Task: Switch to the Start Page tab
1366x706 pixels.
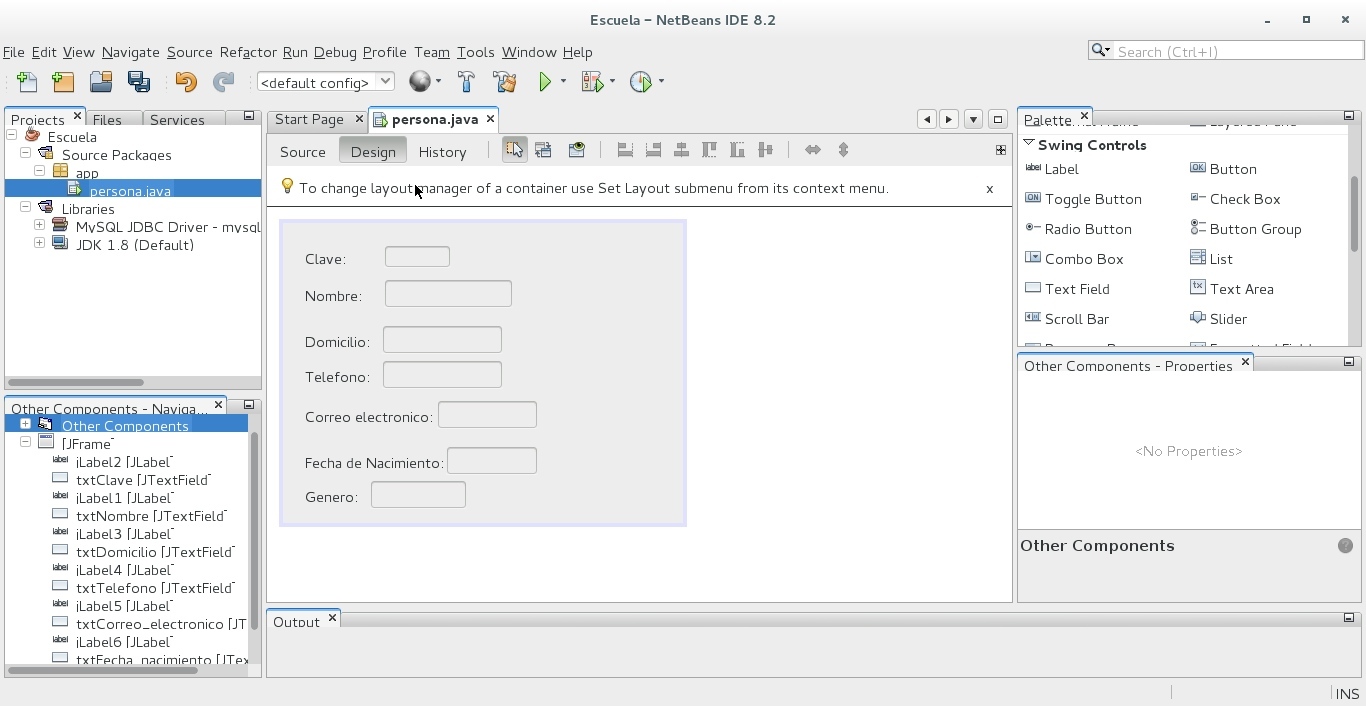Action: [x=309, y=119]
